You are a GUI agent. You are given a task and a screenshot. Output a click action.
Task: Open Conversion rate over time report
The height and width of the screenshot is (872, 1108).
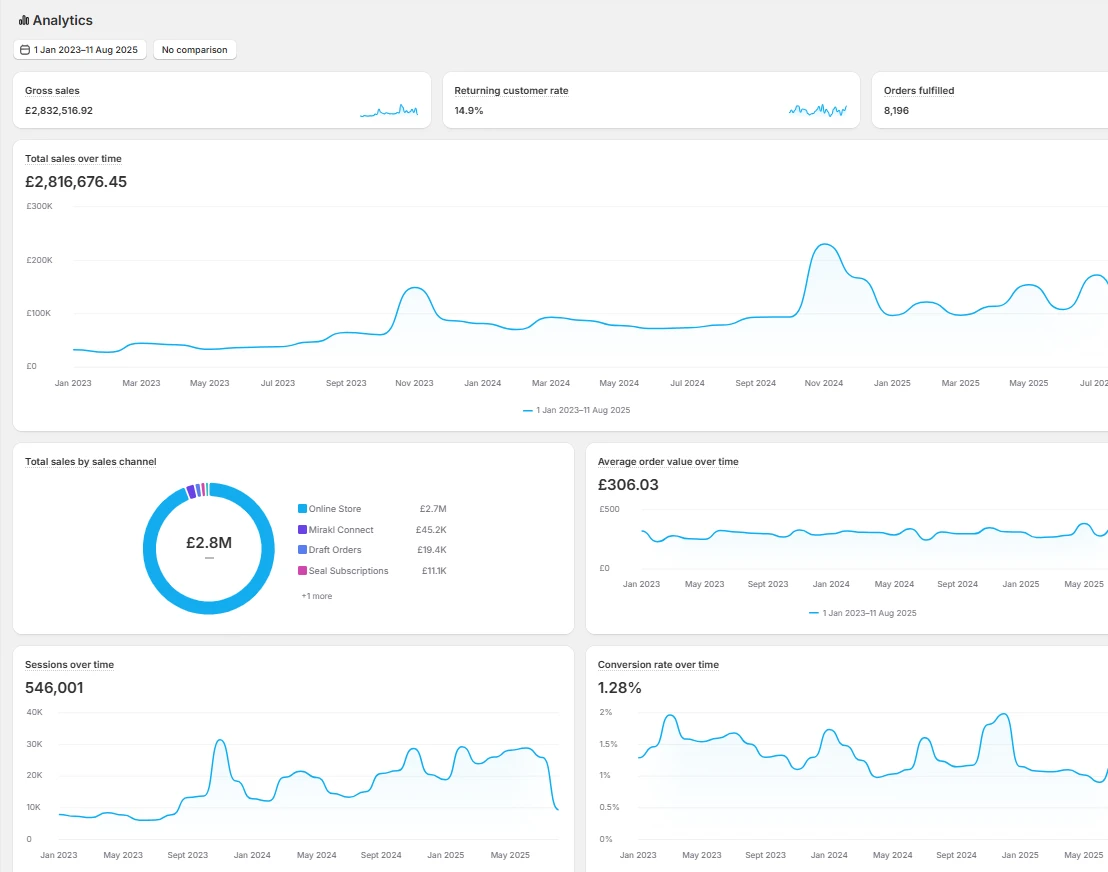coord(658,665)
